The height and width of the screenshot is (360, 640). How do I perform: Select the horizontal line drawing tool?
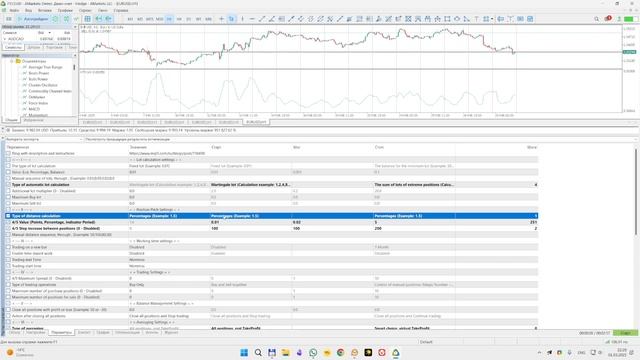(252, 19)
